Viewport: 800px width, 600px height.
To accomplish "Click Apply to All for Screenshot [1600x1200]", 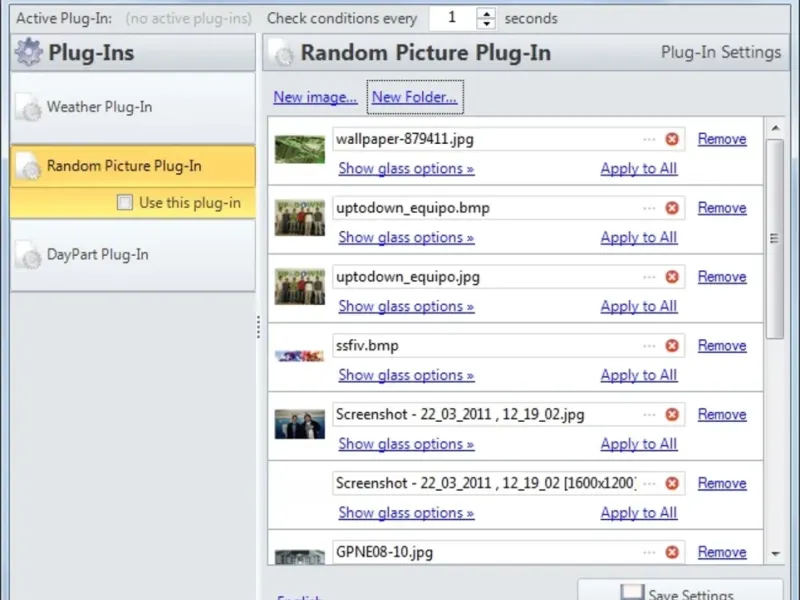I will pyautogui.click(x=639, y=513).
